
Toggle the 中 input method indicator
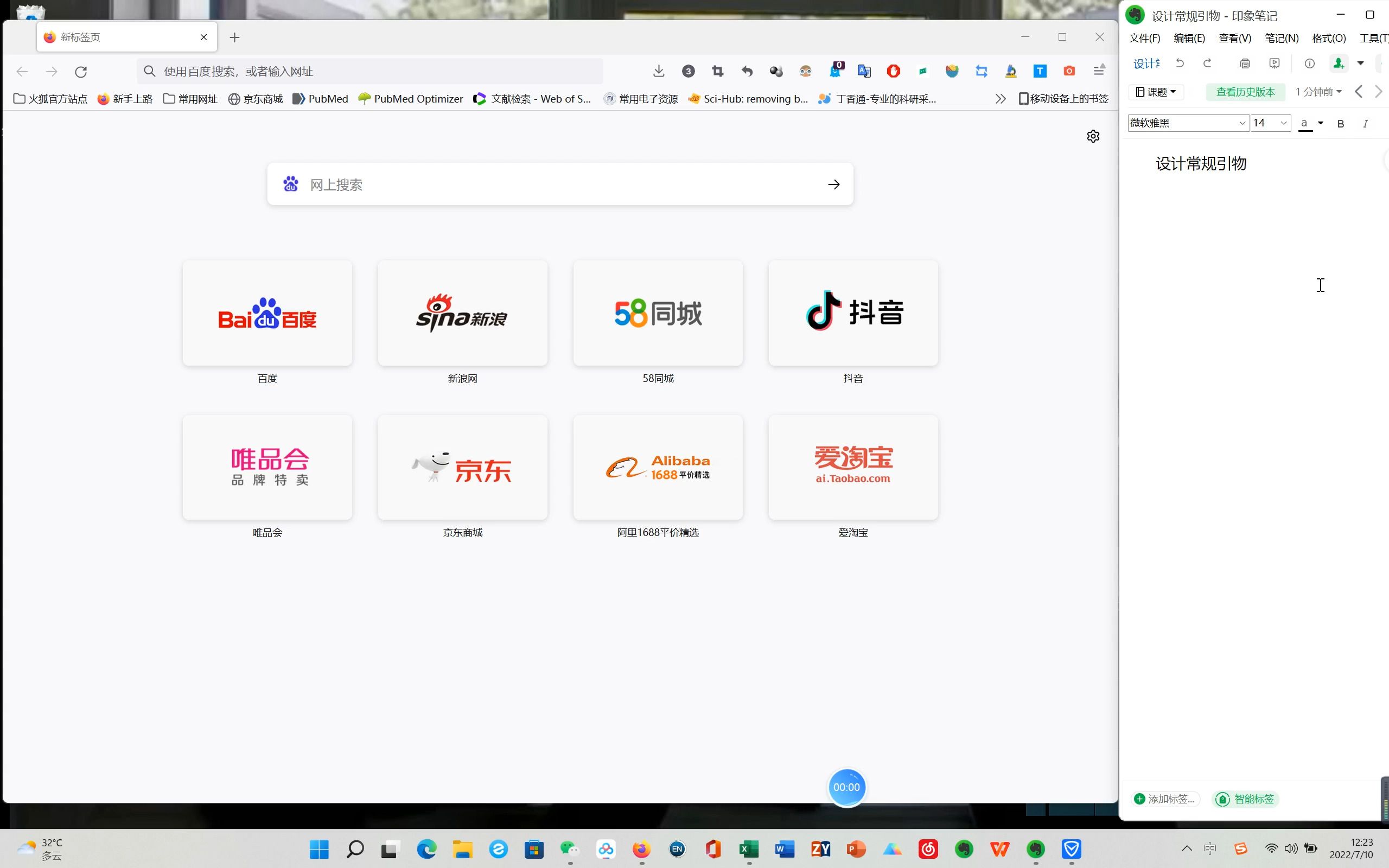pos(1210,848)
